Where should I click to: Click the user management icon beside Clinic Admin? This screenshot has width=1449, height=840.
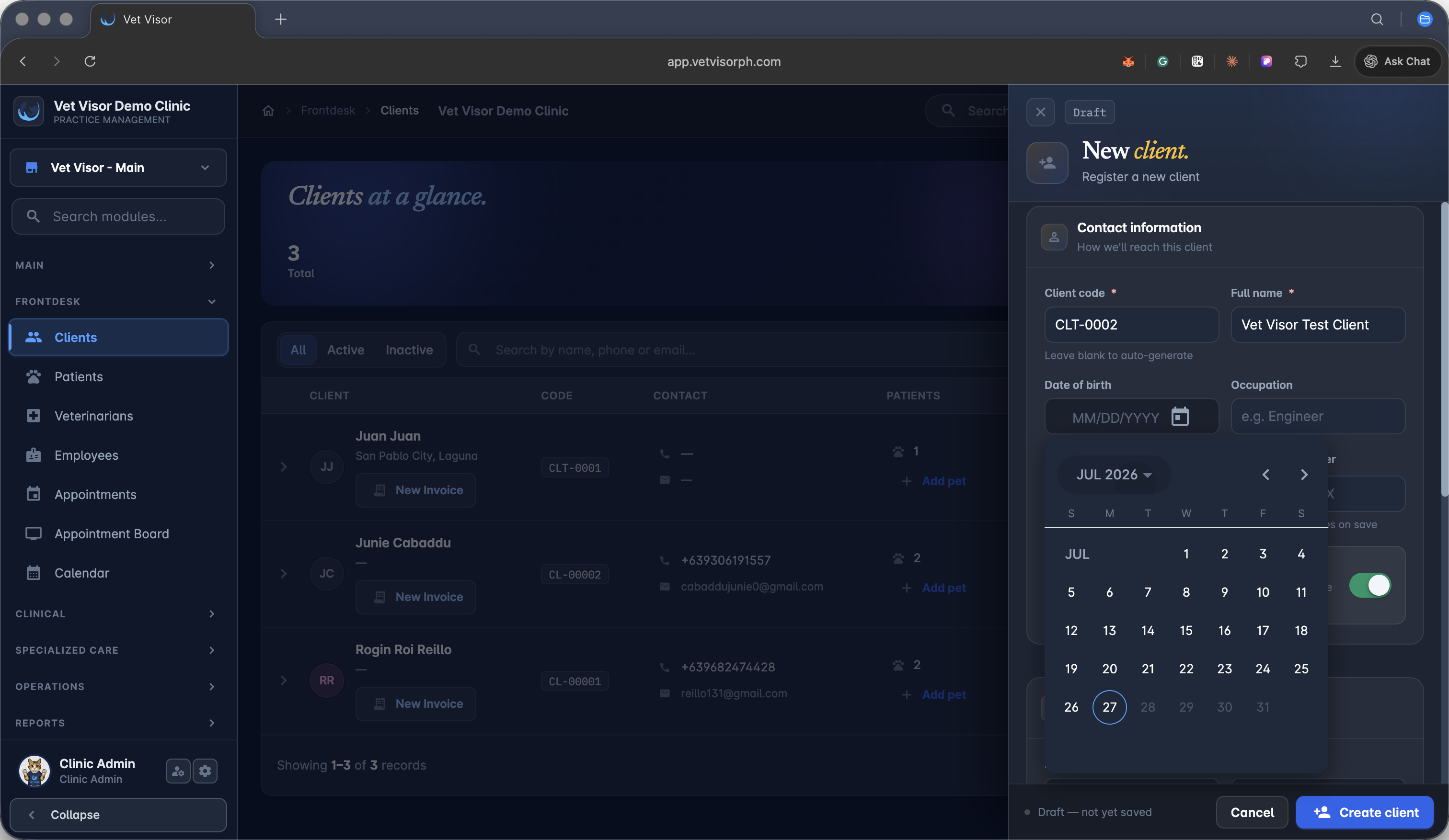[178, 771]
